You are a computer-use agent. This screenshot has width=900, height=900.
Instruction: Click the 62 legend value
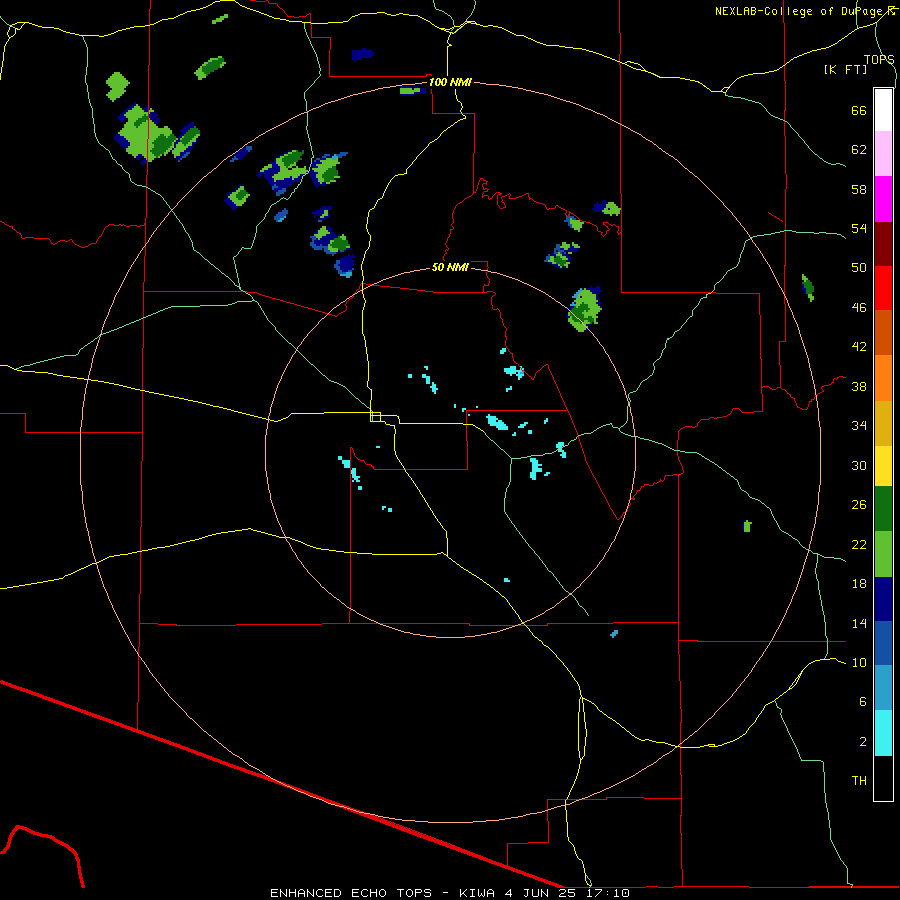[x=859, y=150]
